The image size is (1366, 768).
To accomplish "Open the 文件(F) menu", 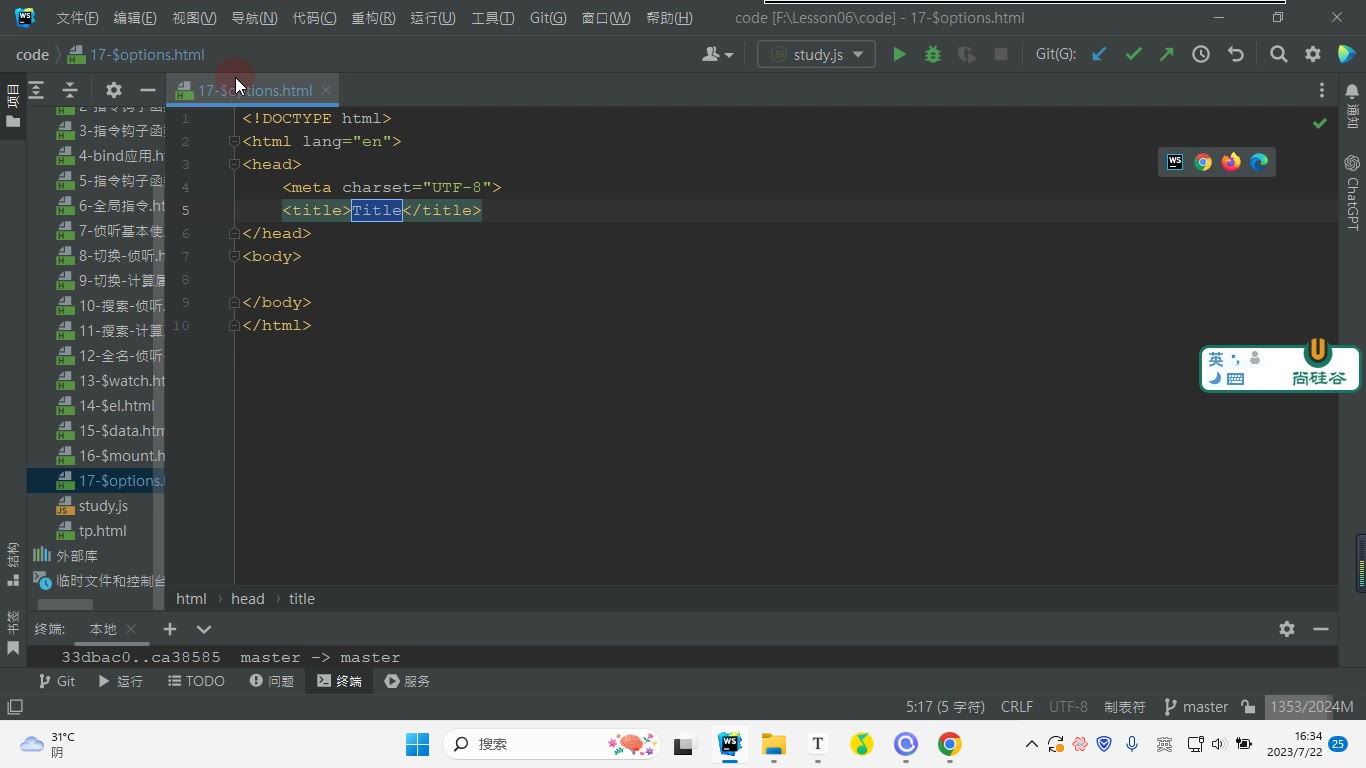I will click(x=77, y=18).
